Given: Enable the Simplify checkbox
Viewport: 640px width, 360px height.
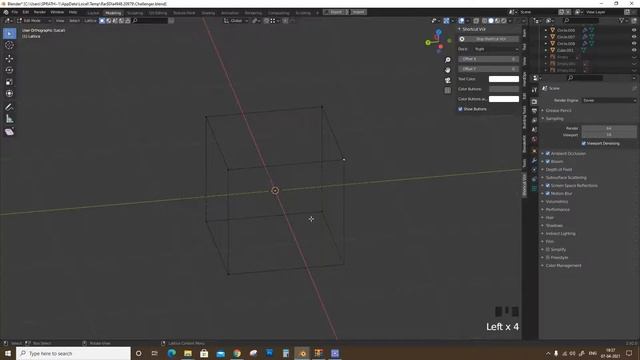Looking at the screenshot, I should [x=548, y=249].
